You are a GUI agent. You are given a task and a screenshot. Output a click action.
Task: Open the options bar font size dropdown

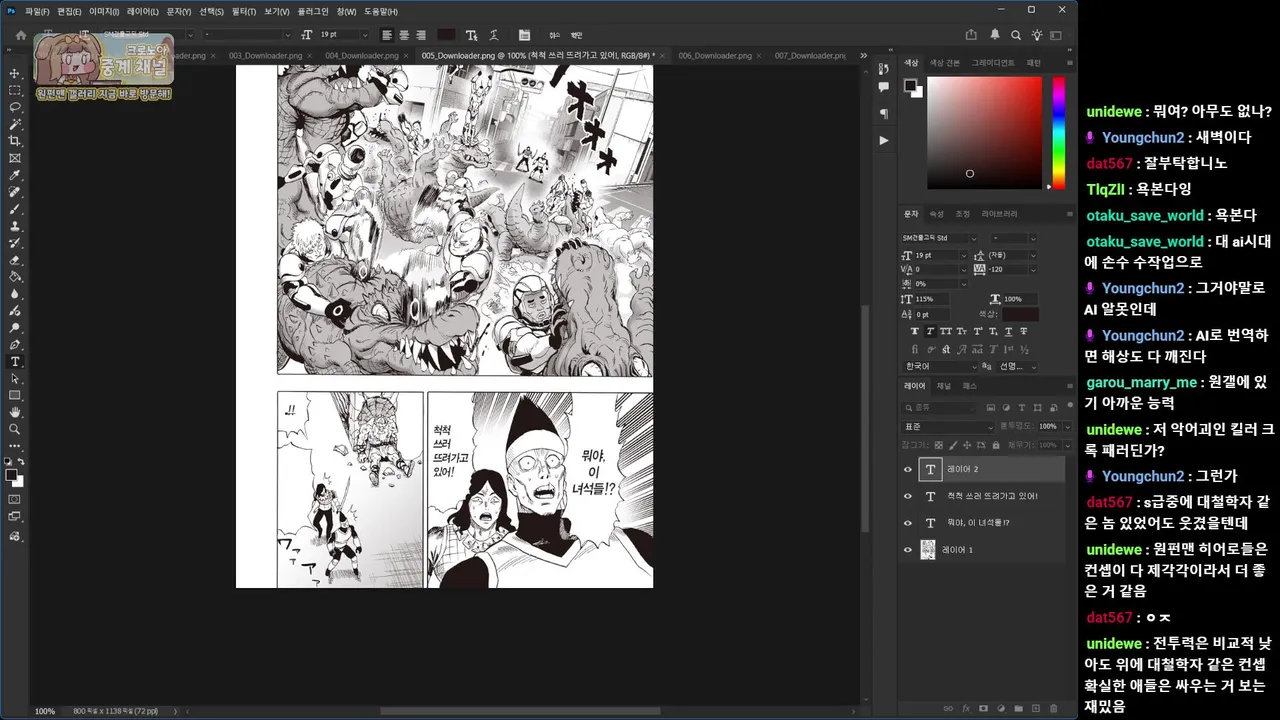click(x=366, y=35)
